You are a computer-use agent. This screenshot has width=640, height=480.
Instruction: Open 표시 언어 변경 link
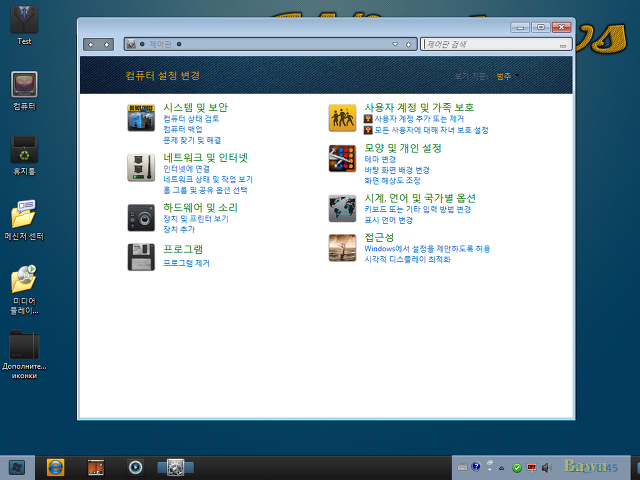tap(388, 220)
